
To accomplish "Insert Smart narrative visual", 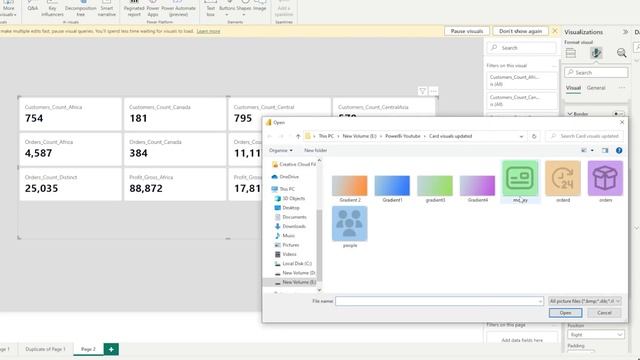I will coord(107,9).
